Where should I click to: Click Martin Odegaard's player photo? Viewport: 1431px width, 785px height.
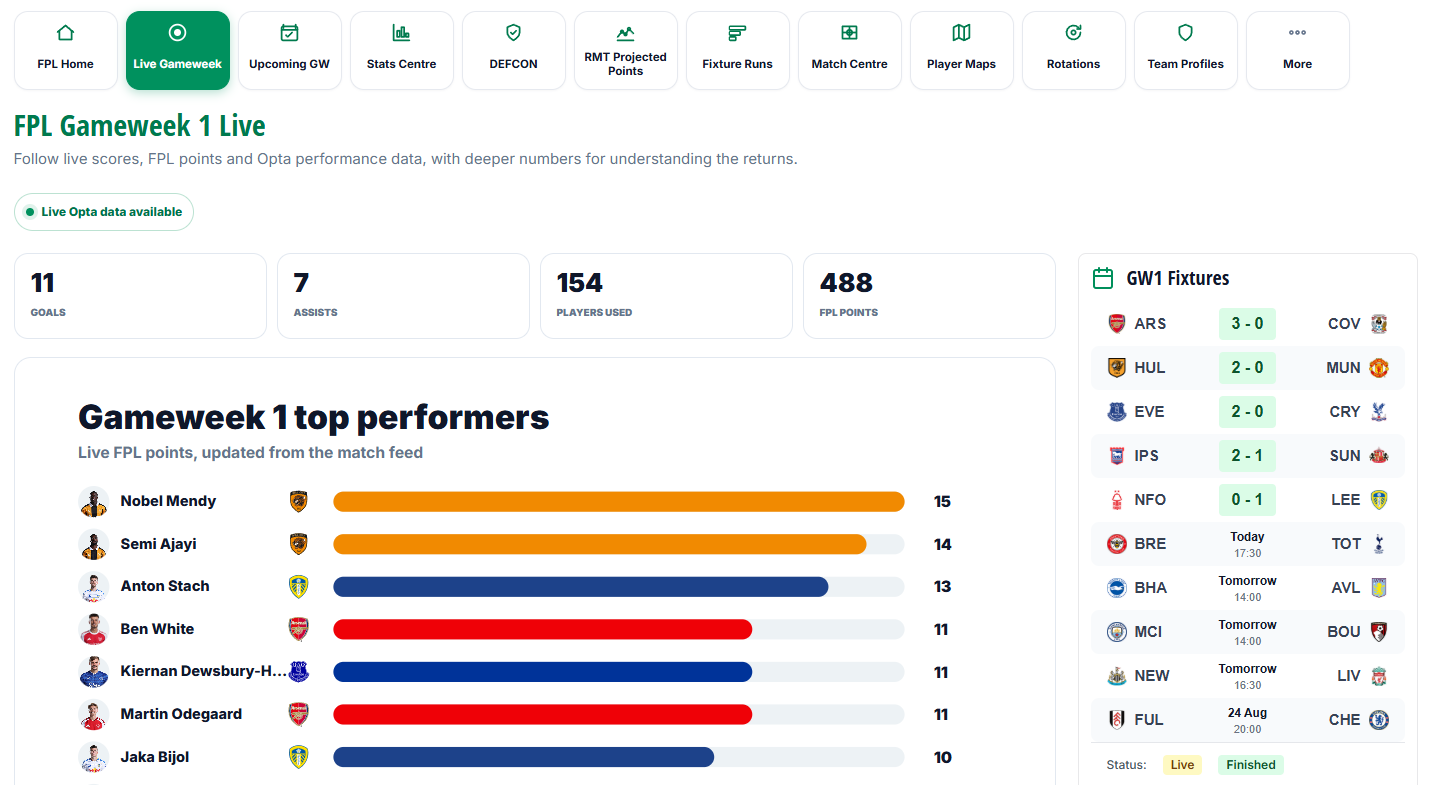(x=93, y=715)
